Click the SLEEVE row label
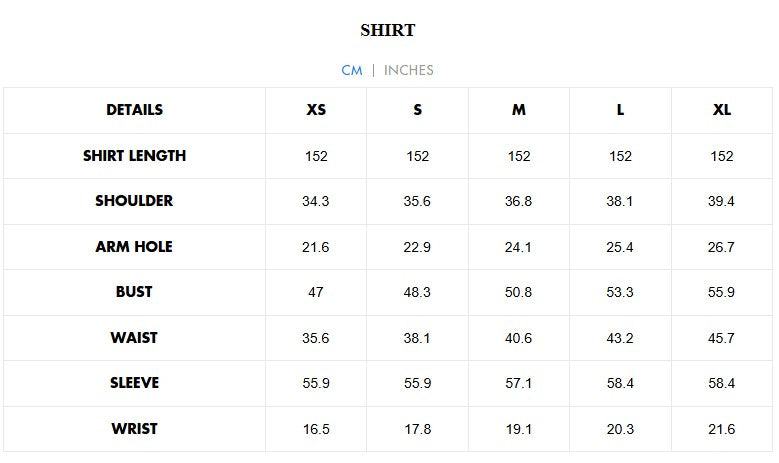The width and height of the screenshot is (779, 463). tap(134, 383)
